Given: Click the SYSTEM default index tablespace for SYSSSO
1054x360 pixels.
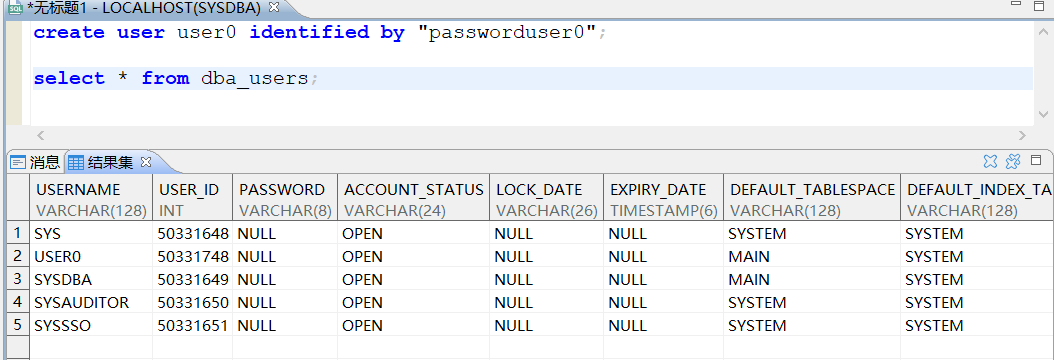Looking at the screenshot, I should tap(977, 325).
